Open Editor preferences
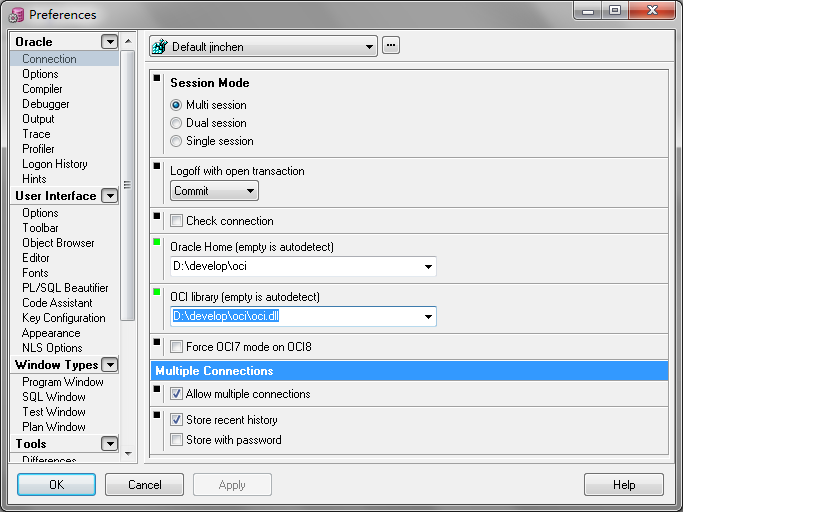Screen dimensions: 819x512 coord(36,258)
